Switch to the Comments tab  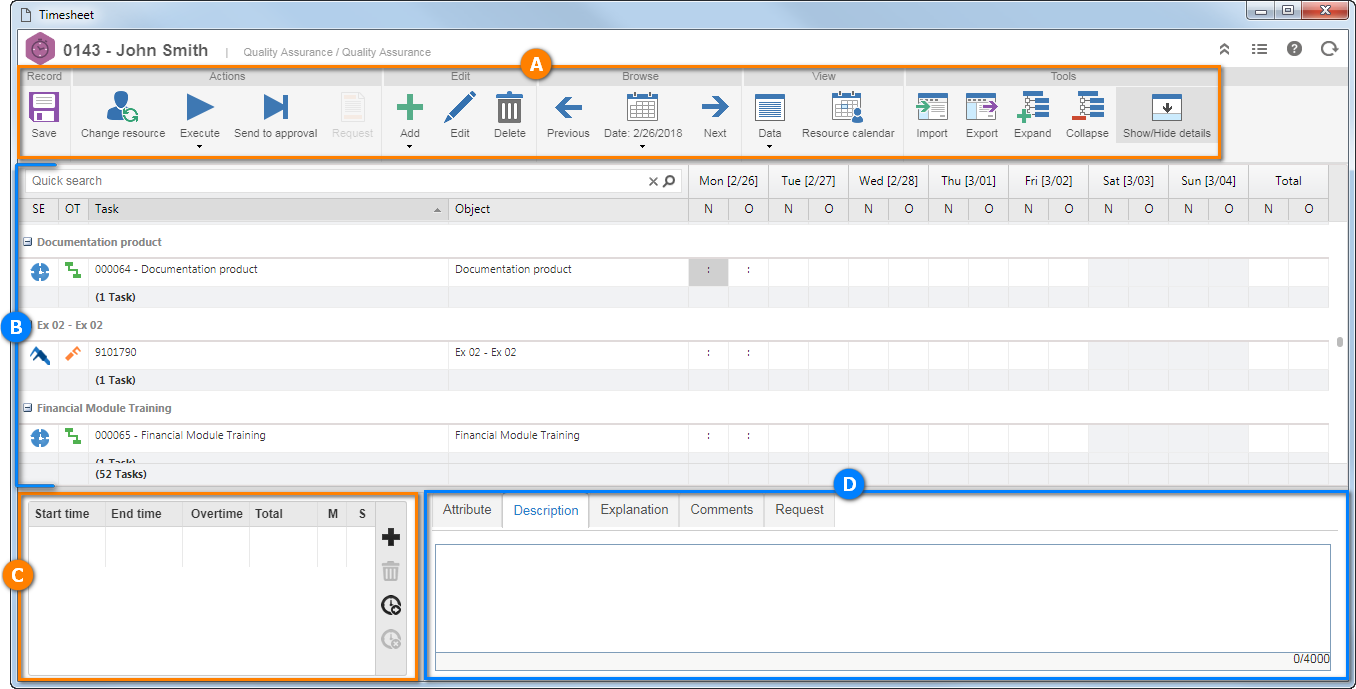click(x=722, y=510)
